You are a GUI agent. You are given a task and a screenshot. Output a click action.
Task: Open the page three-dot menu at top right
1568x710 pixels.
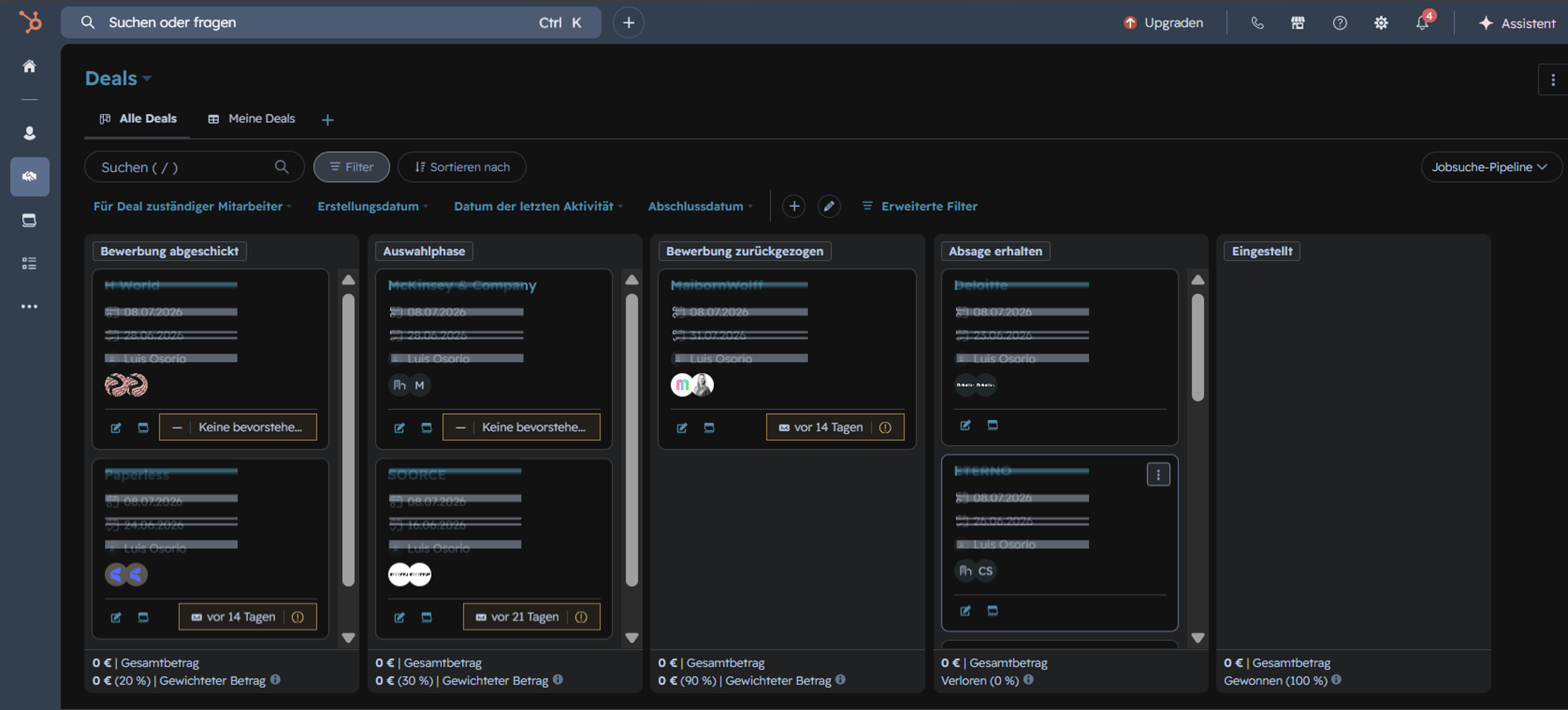pyautogui.click(x=1553, y=80)
